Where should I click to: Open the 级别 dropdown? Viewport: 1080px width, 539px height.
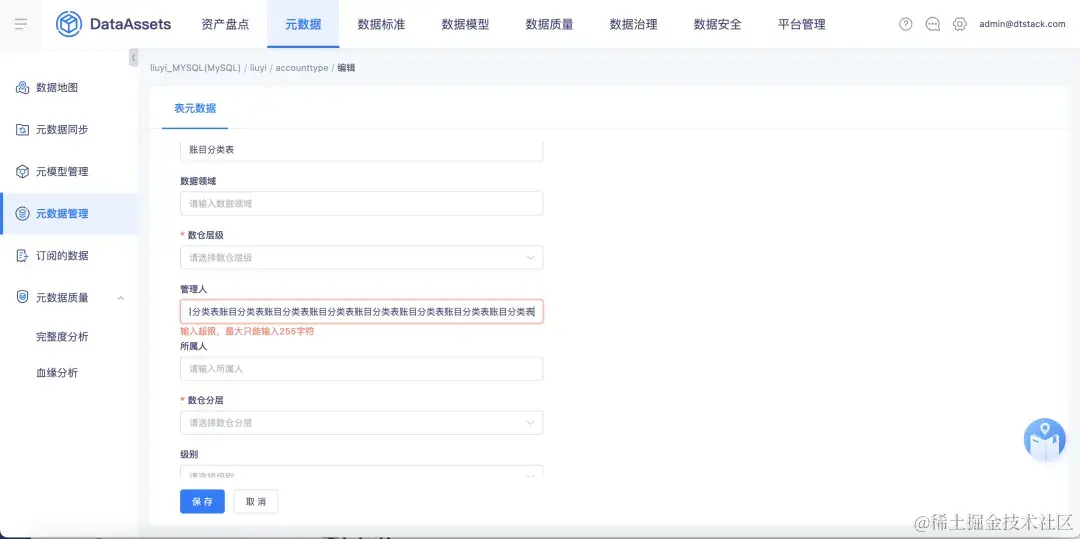pyautogui.click(x=362, y=472)
